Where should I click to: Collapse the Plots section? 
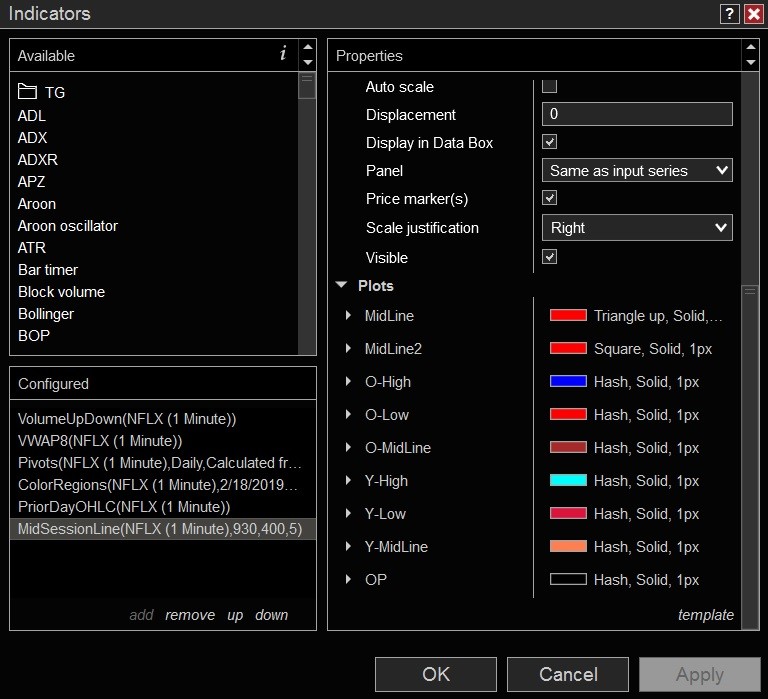coord(341,285)
